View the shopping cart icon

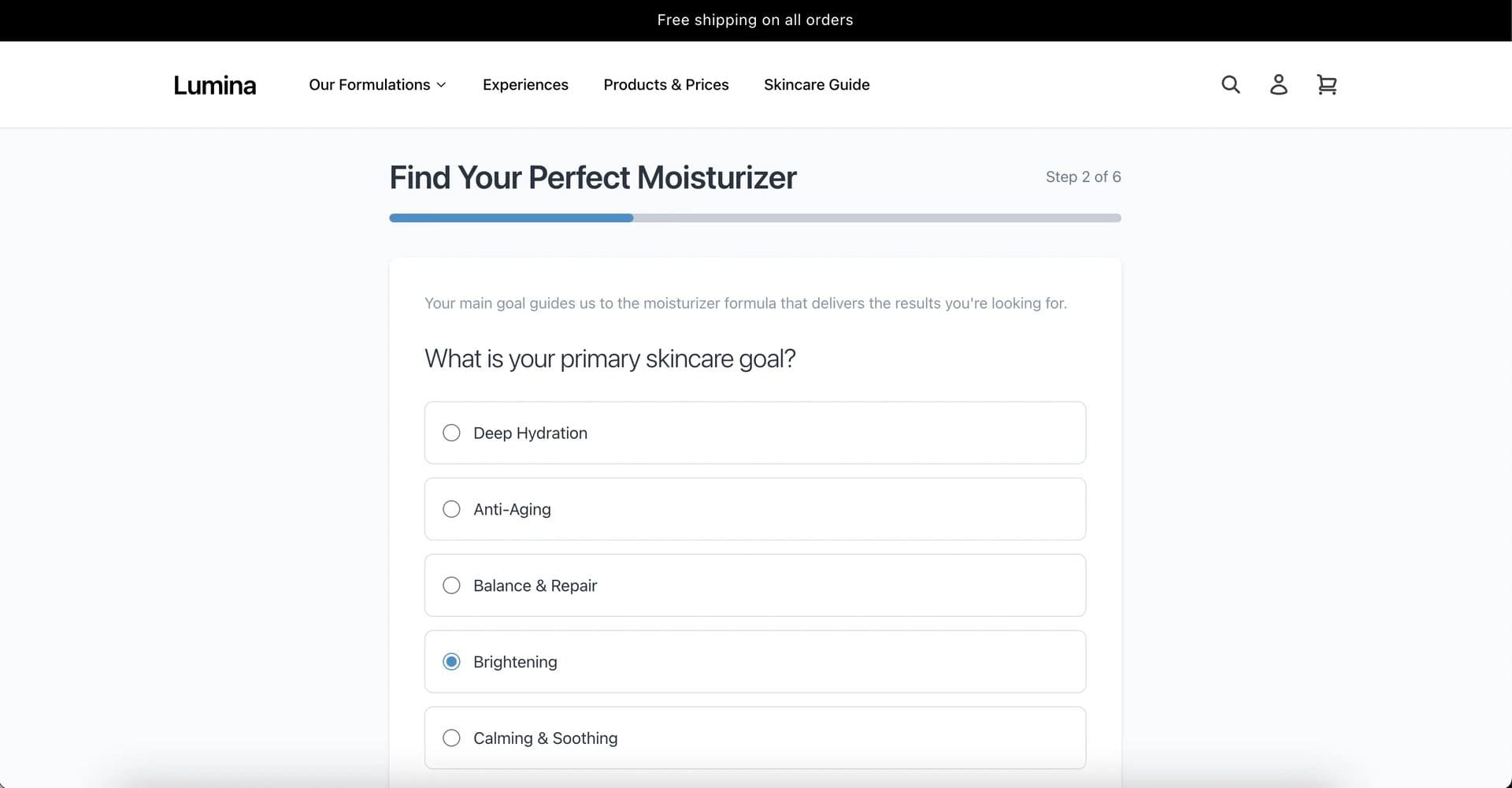(1327, 84)
